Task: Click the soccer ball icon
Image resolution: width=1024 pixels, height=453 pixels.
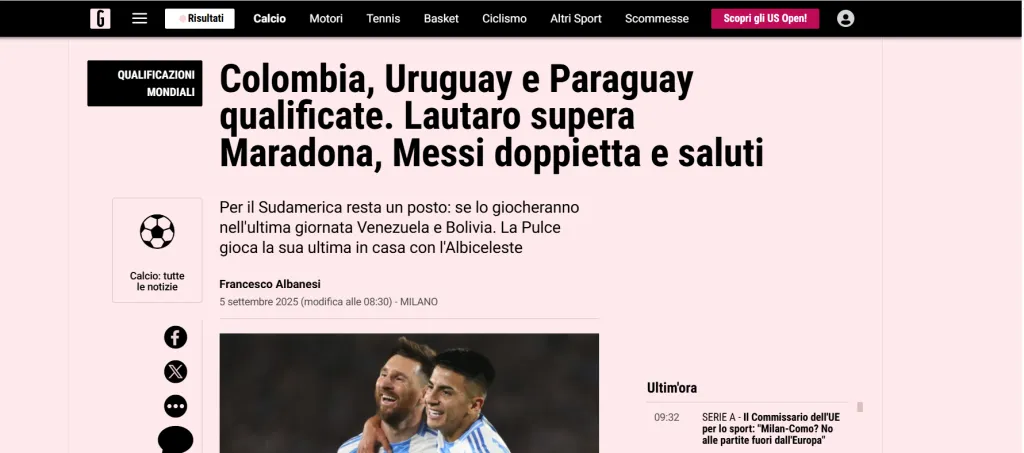Action: pos(157,232)
